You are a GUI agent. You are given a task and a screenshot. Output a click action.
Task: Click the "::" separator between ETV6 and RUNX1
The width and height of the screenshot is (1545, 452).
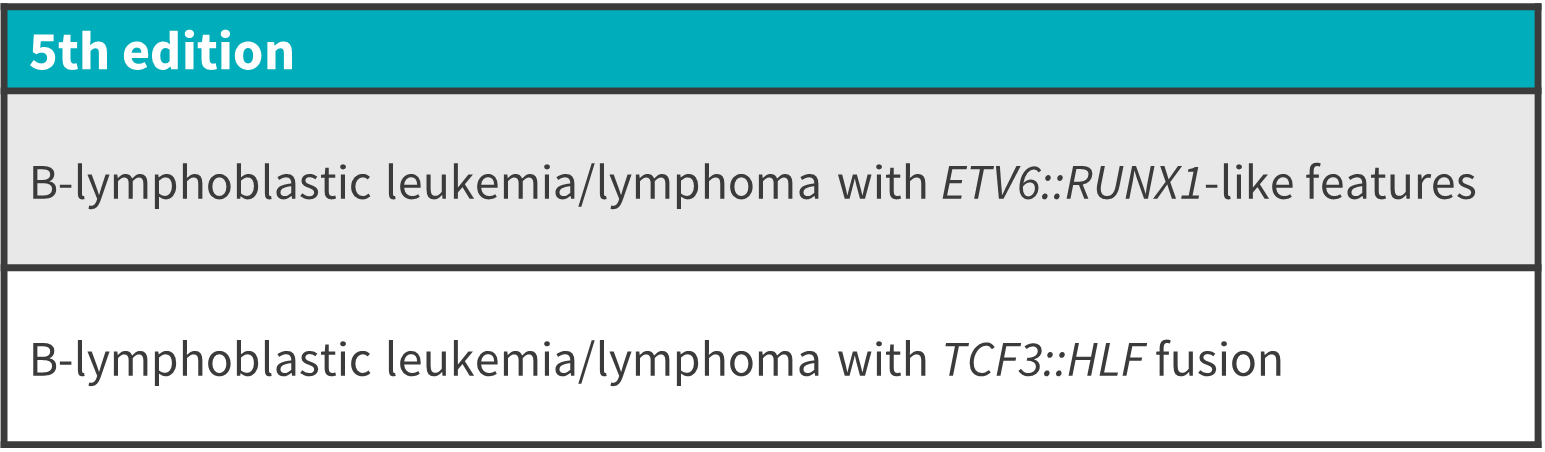(1051, 187)
